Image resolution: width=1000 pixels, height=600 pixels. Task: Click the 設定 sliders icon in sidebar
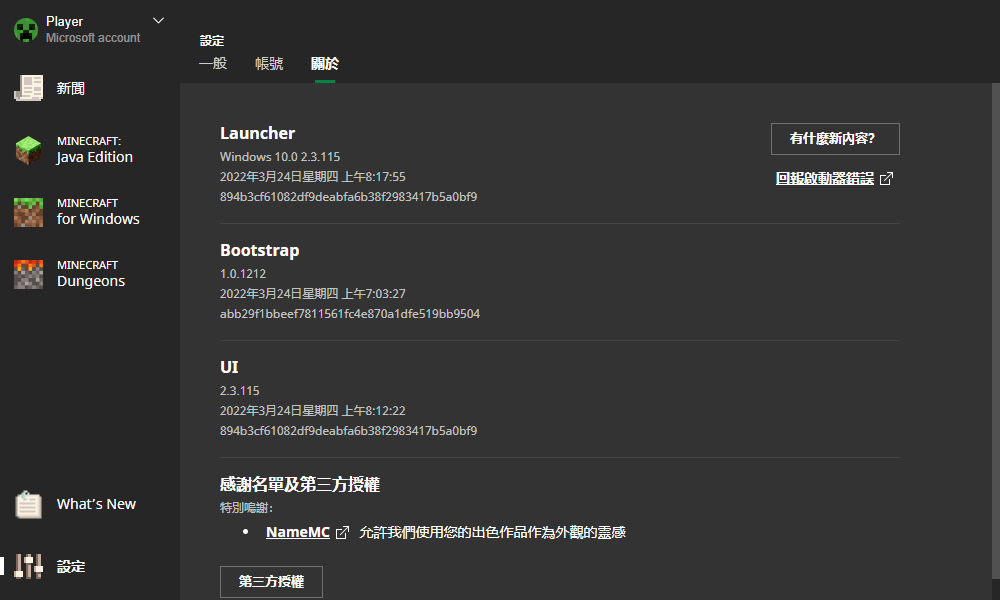pyautogui.click(x=29, y=566)
